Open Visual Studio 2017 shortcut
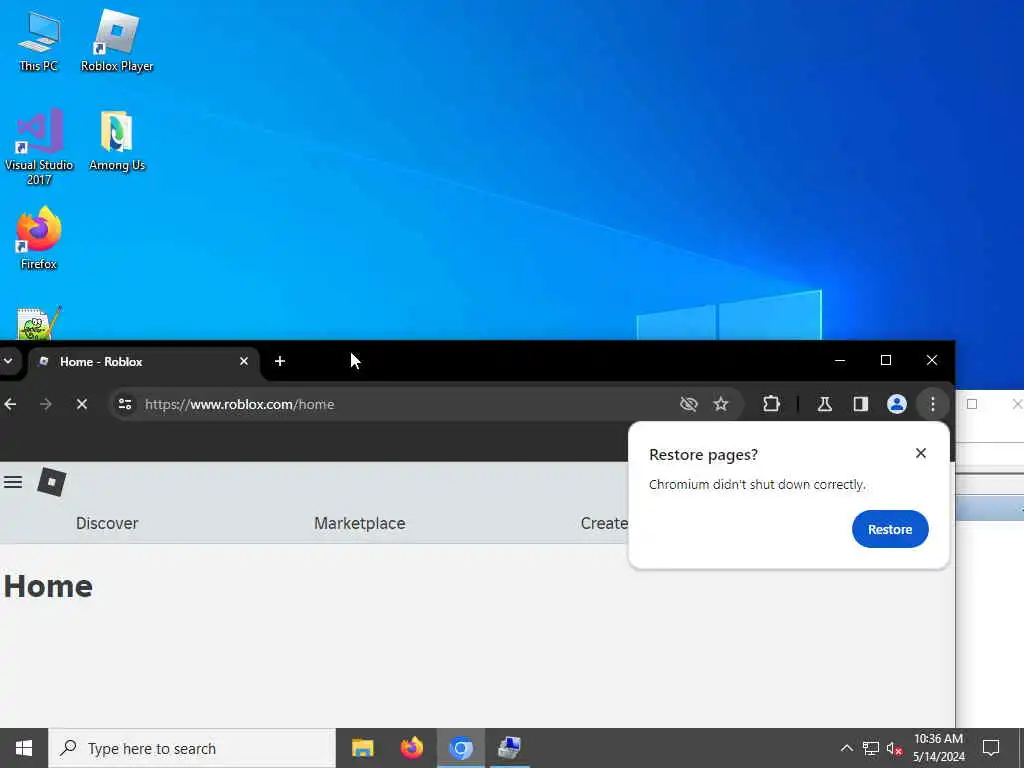Viewport: 1024px width, 768px height. [x=39, y=147]
